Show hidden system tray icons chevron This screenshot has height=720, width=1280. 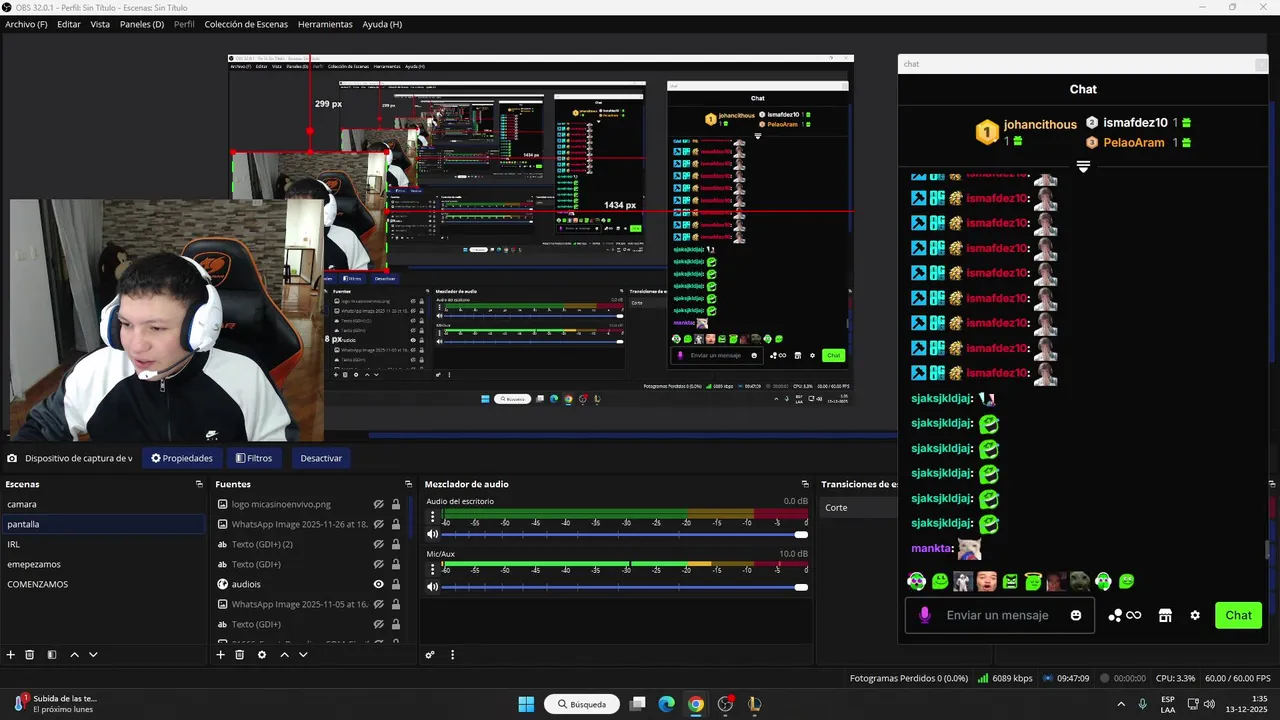click(x=1120, y=704)
